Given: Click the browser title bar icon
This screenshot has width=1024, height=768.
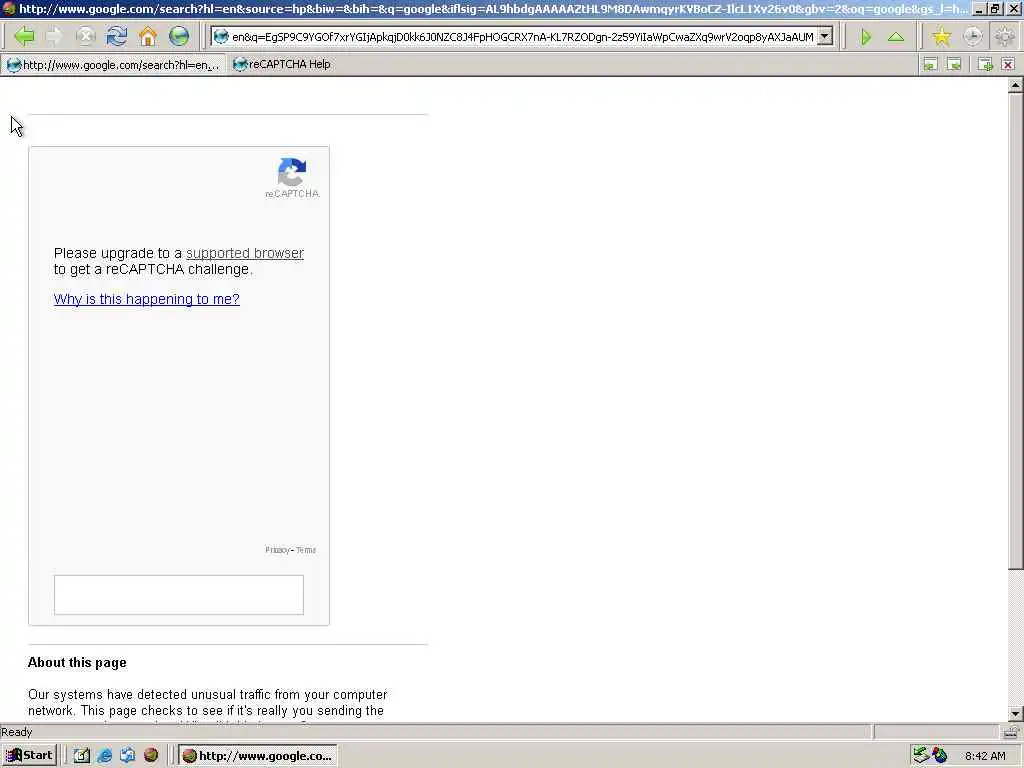Looking at the screenshot, I should 8,9.
